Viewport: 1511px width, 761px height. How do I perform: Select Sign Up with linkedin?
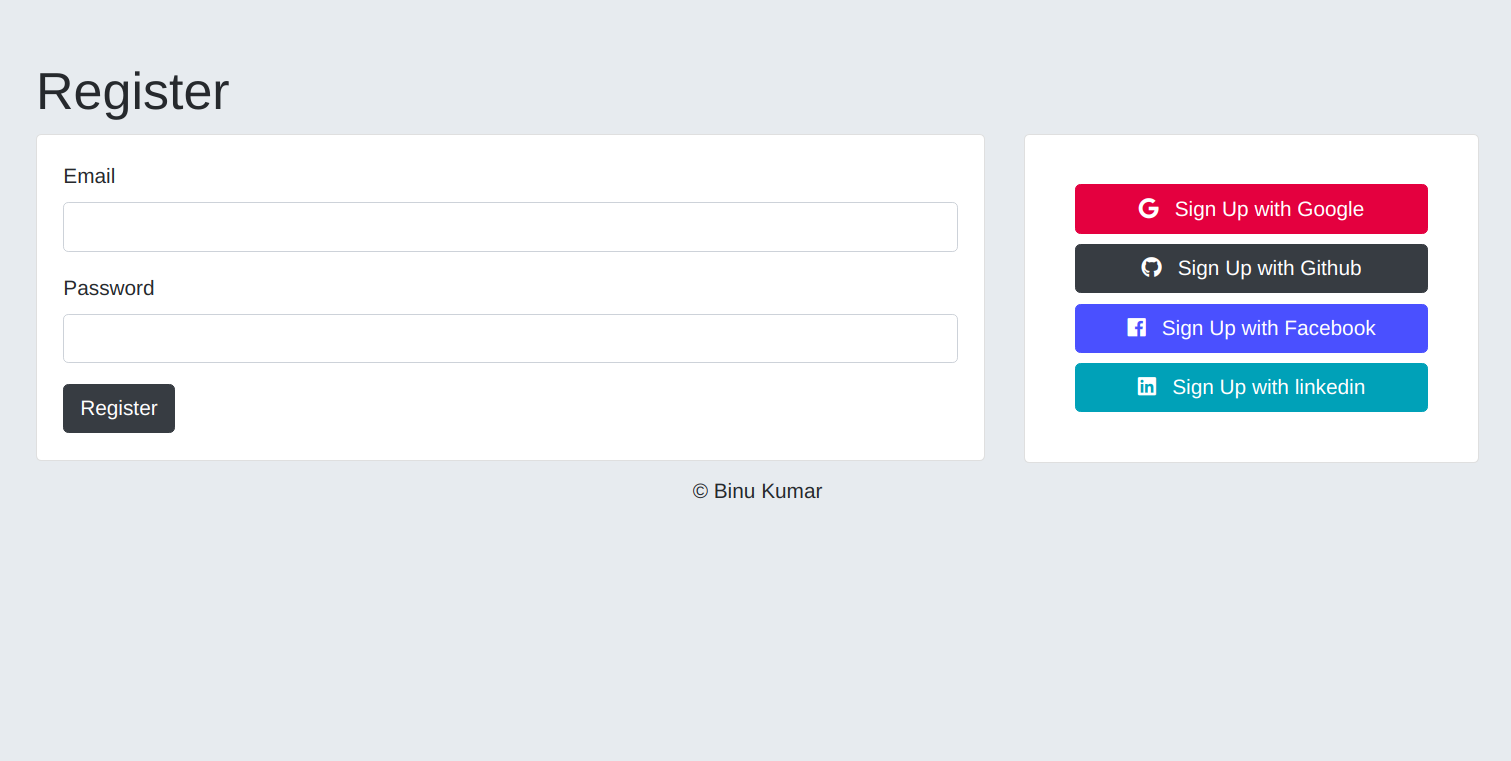[1268, 387]
